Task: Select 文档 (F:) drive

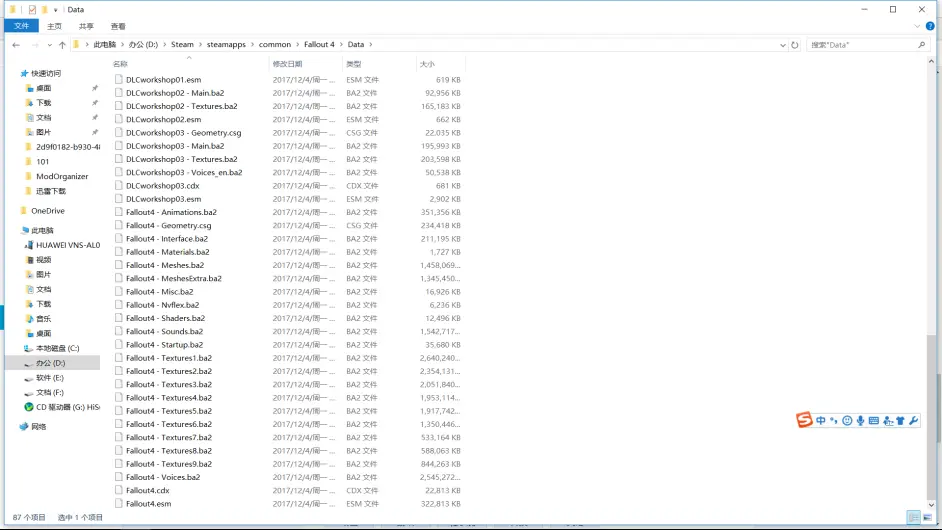Action: pos(49,392)
